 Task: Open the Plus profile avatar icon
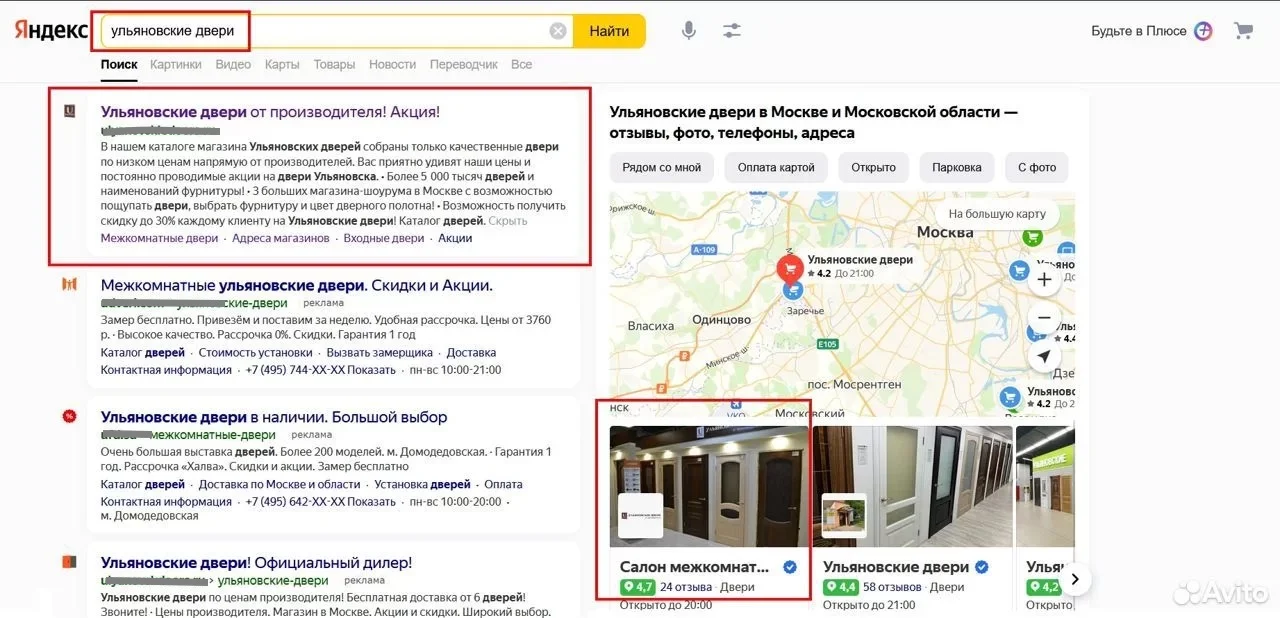(1204, 31)
